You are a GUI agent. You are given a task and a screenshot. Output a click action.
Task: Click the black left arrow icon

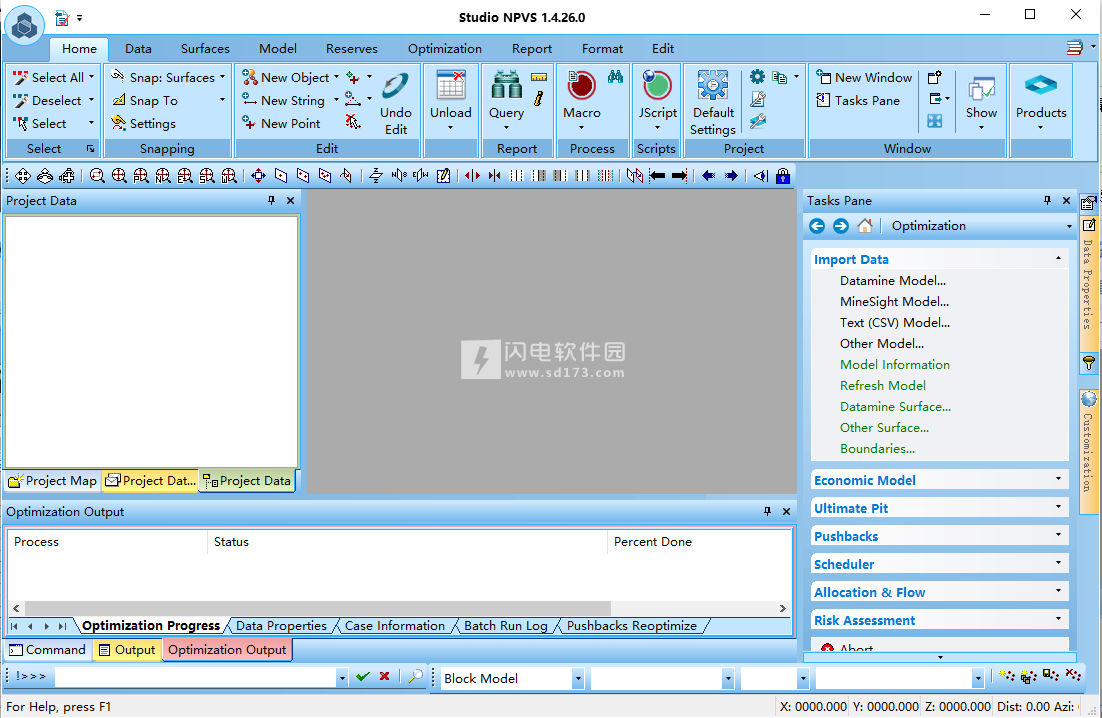tap(657, 176)
